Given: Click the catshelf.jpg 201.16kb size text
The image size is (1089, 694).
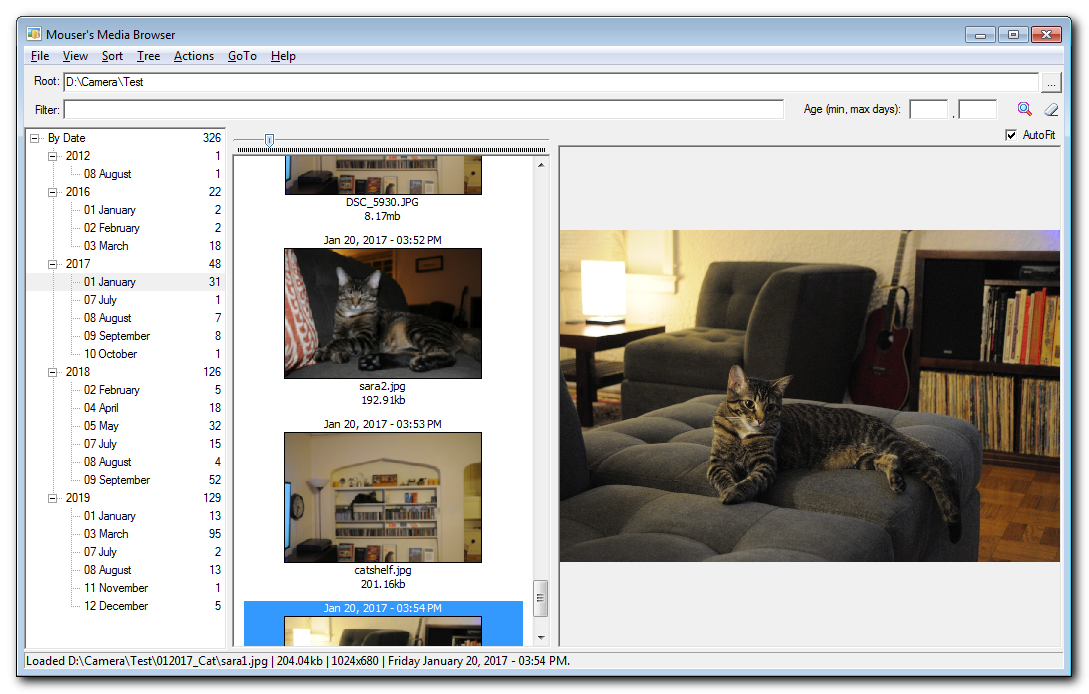Looking at the screenshot, I should (383, 584).
